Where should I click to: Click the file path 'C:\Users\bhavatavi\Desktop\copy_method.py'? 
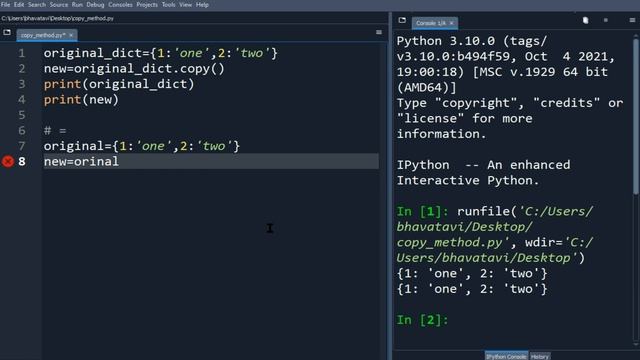coord(58,18)
